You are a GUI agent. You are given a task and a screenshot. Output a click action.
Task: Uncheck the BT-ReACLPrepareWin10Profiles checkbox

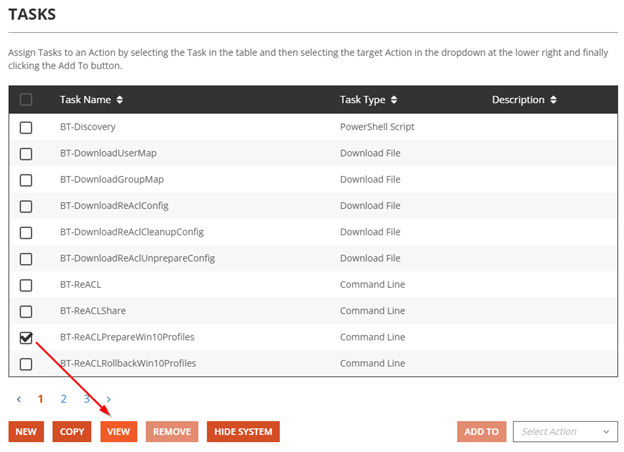click(26, 337)
